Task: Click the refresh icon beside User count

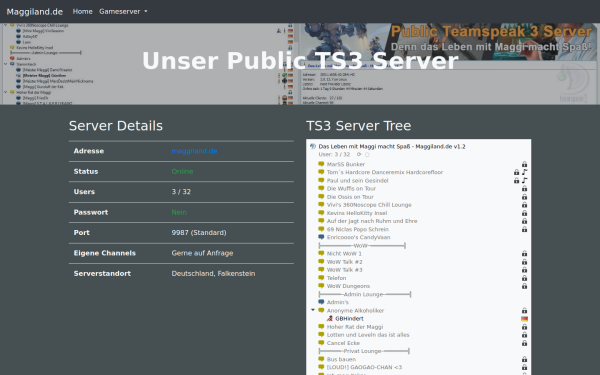Action: tap(359, 154)
